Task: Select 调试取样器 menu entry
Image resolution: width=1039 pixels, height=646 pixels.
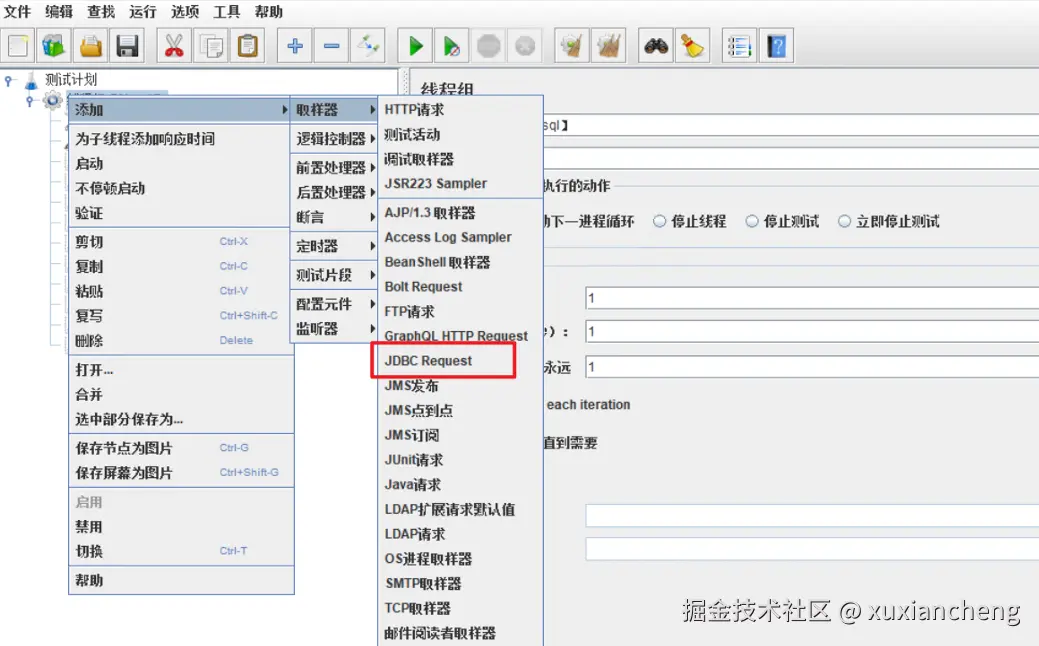Action: click(461, 159)
